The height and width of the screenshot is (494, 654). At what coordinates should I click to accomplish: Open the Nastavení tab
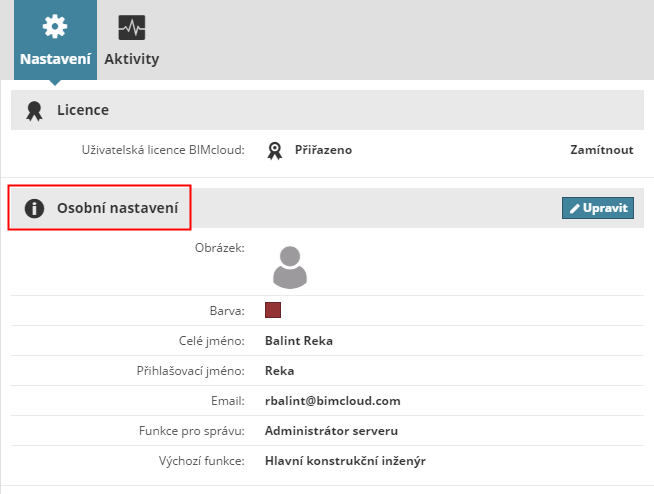click(x=55, y=58)
